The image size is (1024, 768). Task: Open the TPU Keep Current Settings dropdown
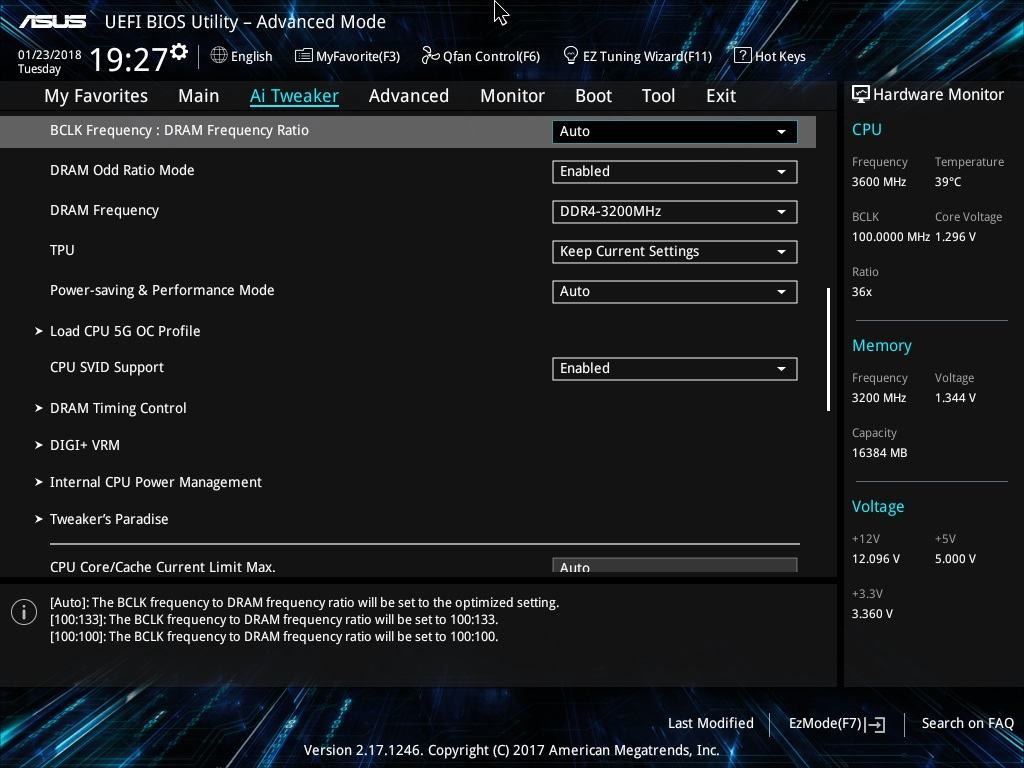675,251
